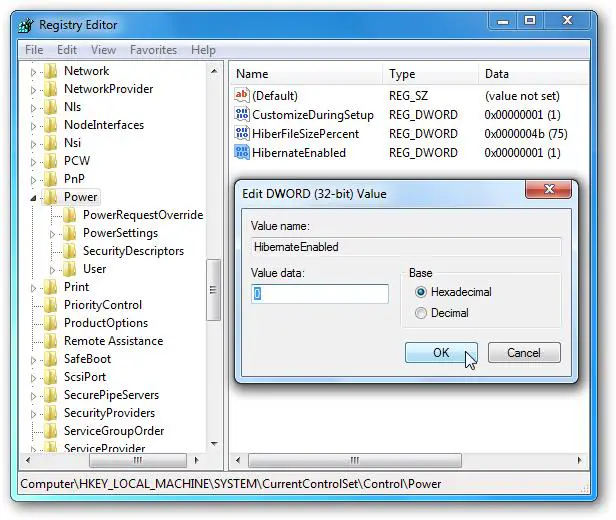Click the tree scroll up arrow

click(214, 71)
